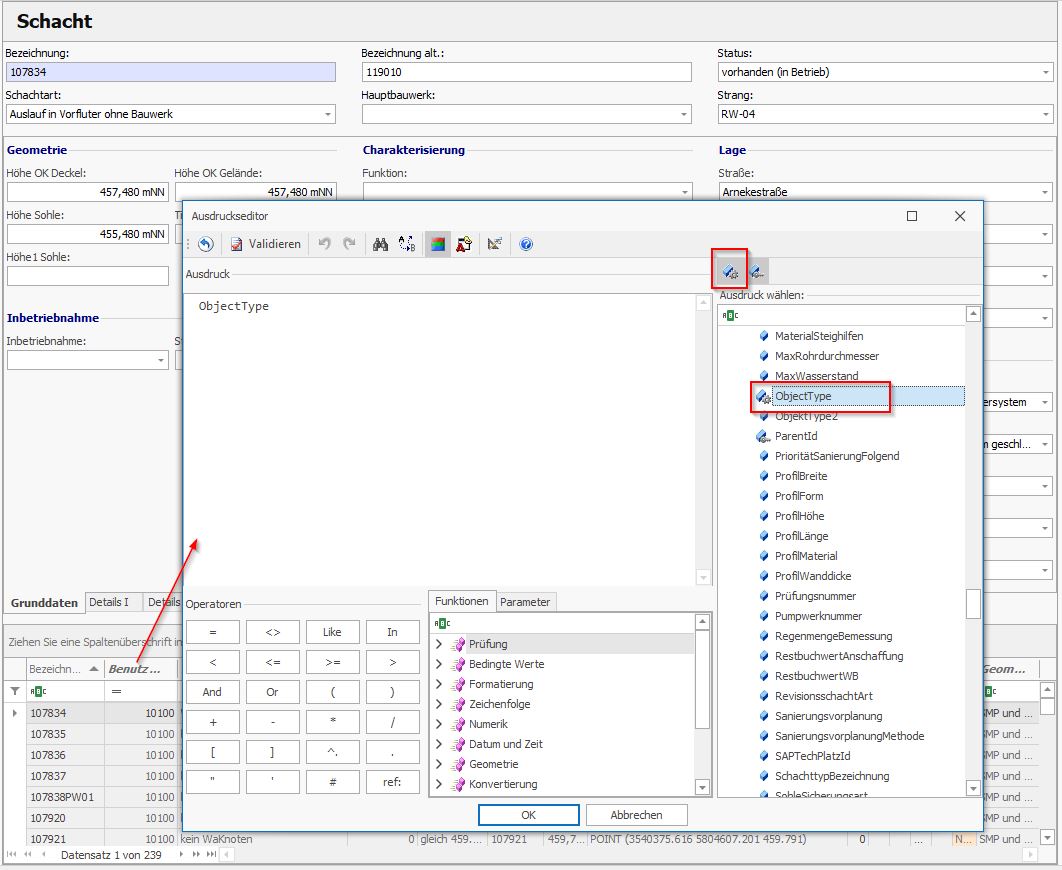Switch to the Details I tab
This screenshot has height=870, width=1062.
pos(109,602)
